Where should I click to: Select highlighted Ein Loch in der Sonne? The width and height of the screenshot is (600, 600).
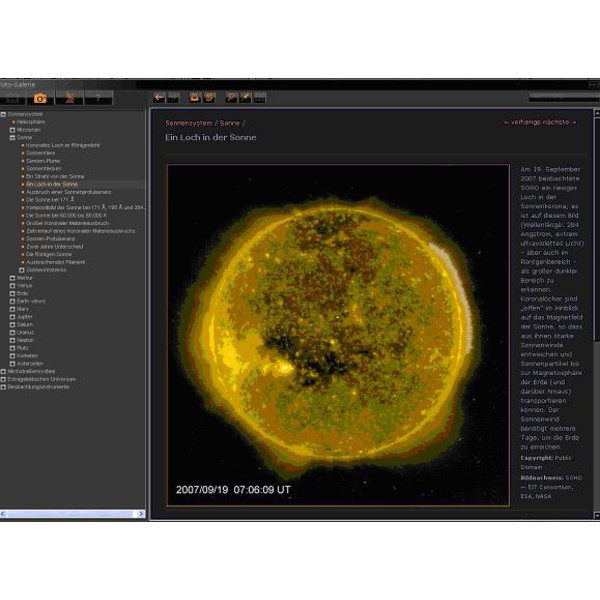click(x=52, y=184)
